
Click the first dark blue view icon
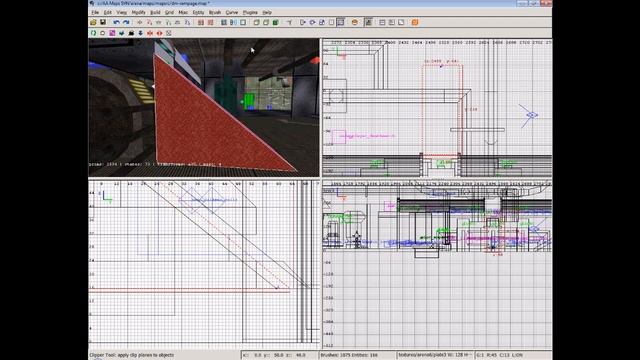[x=224, y=22]
